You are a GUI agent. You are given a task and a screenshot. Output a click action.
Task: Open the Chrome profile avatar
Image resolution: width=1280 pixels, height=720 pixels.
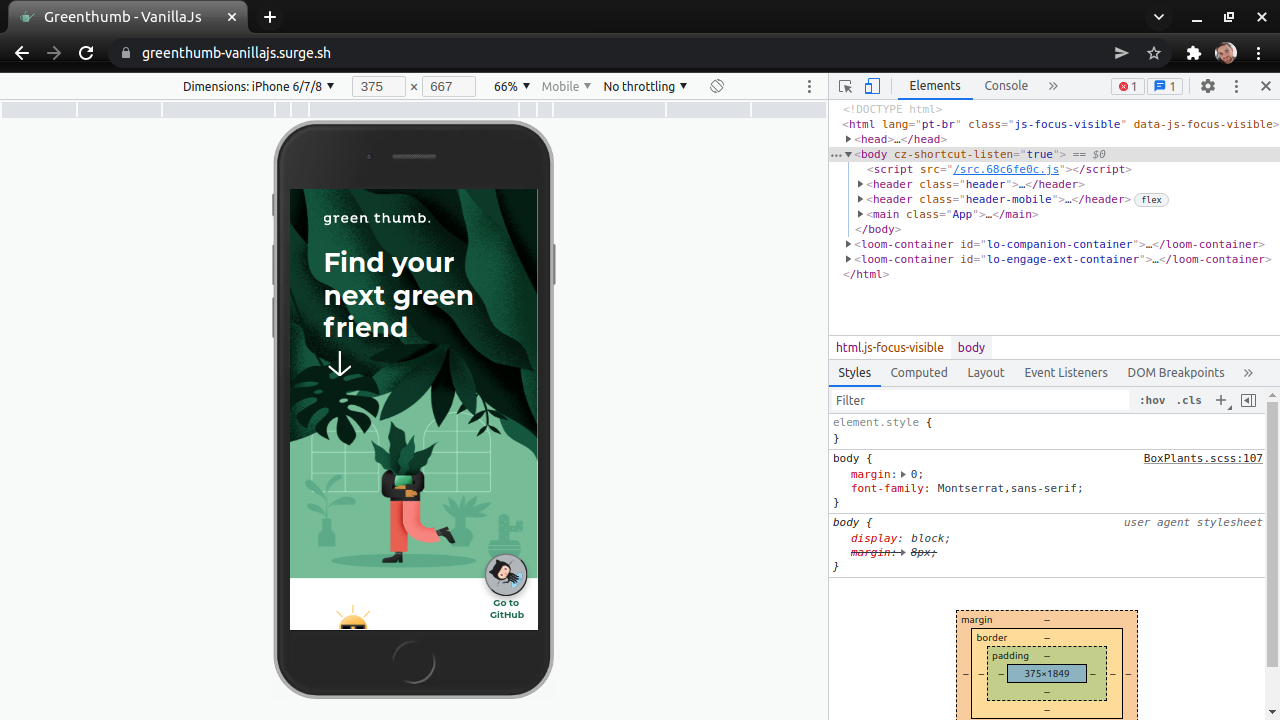[1226, 53]
